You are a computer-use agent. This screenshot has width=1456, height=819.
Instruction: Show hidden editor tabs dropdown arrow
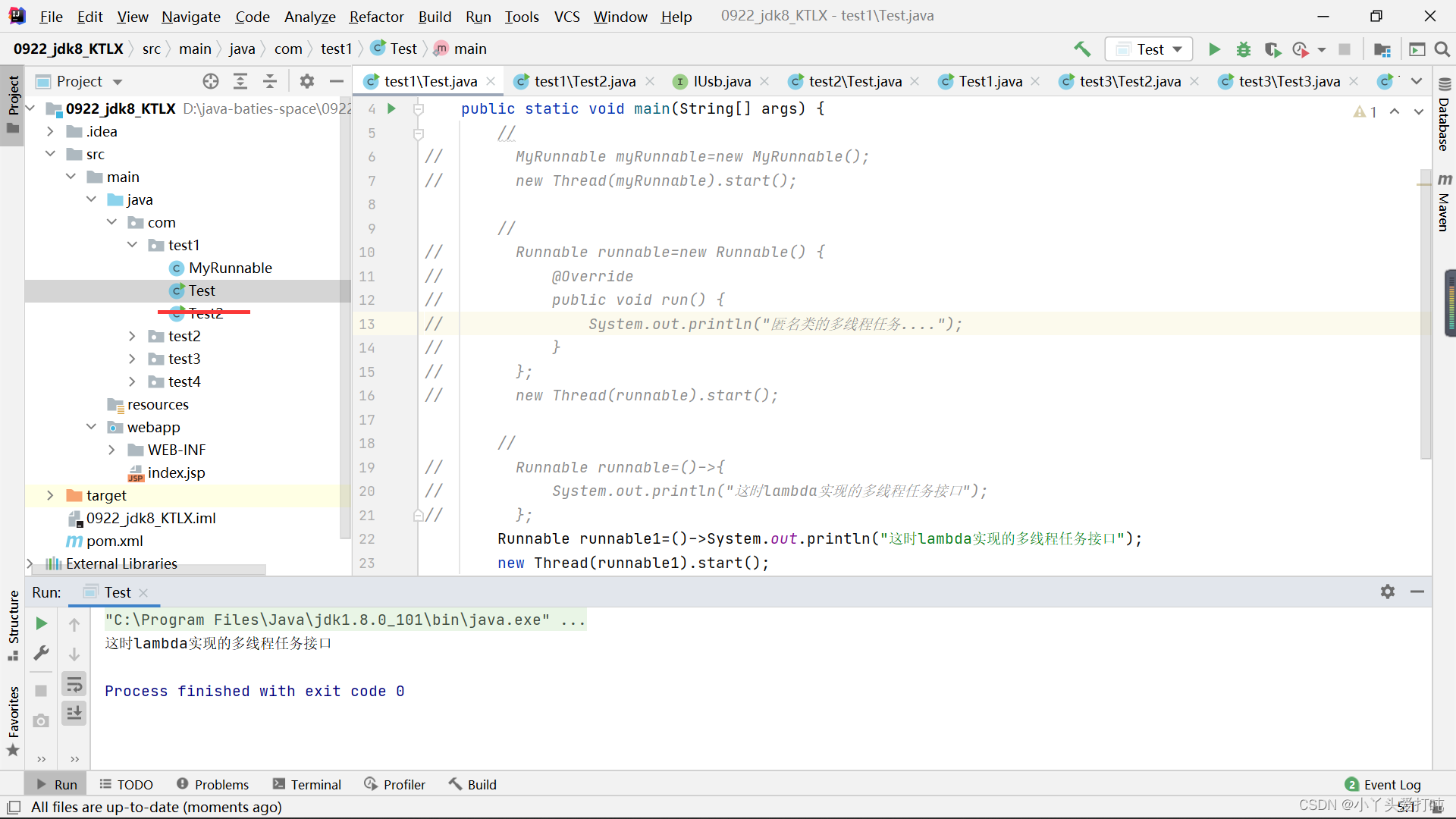[x=1417, y=81]
